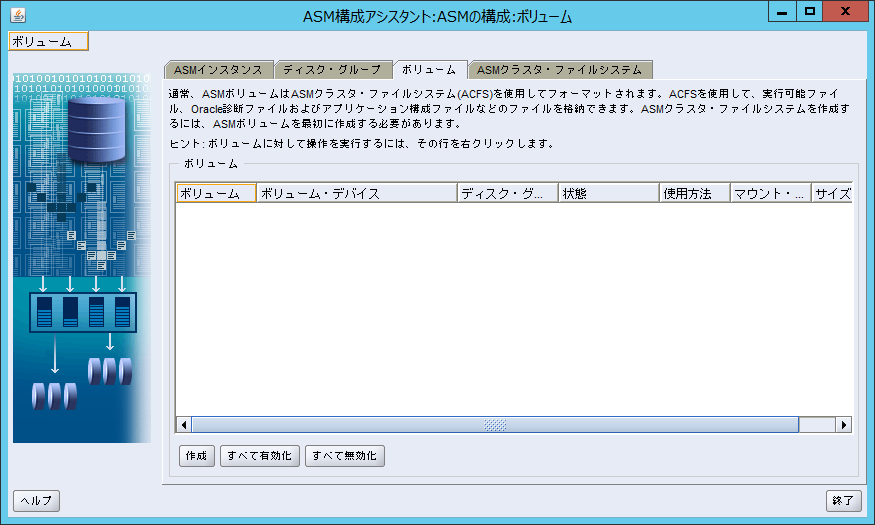875x525 pixels.
Task: Click the scroll left arrow of table
Action: pyautogui.click(x=184, y=425)
